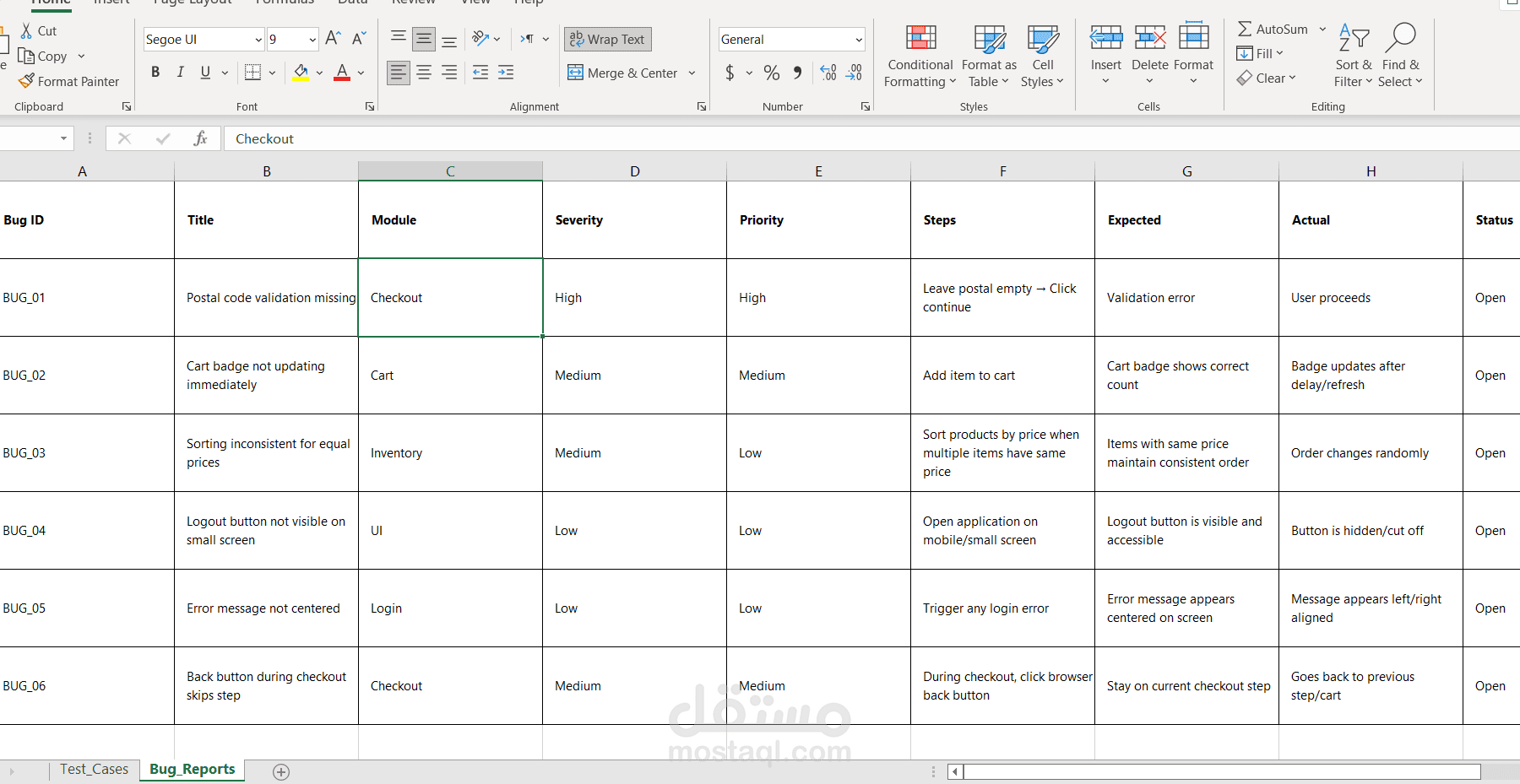This screenshot has height=784, width=1520.
Task: Apply Accounting Number Format dollar icon
Action: pyautogui.click(x=730, y=73)
